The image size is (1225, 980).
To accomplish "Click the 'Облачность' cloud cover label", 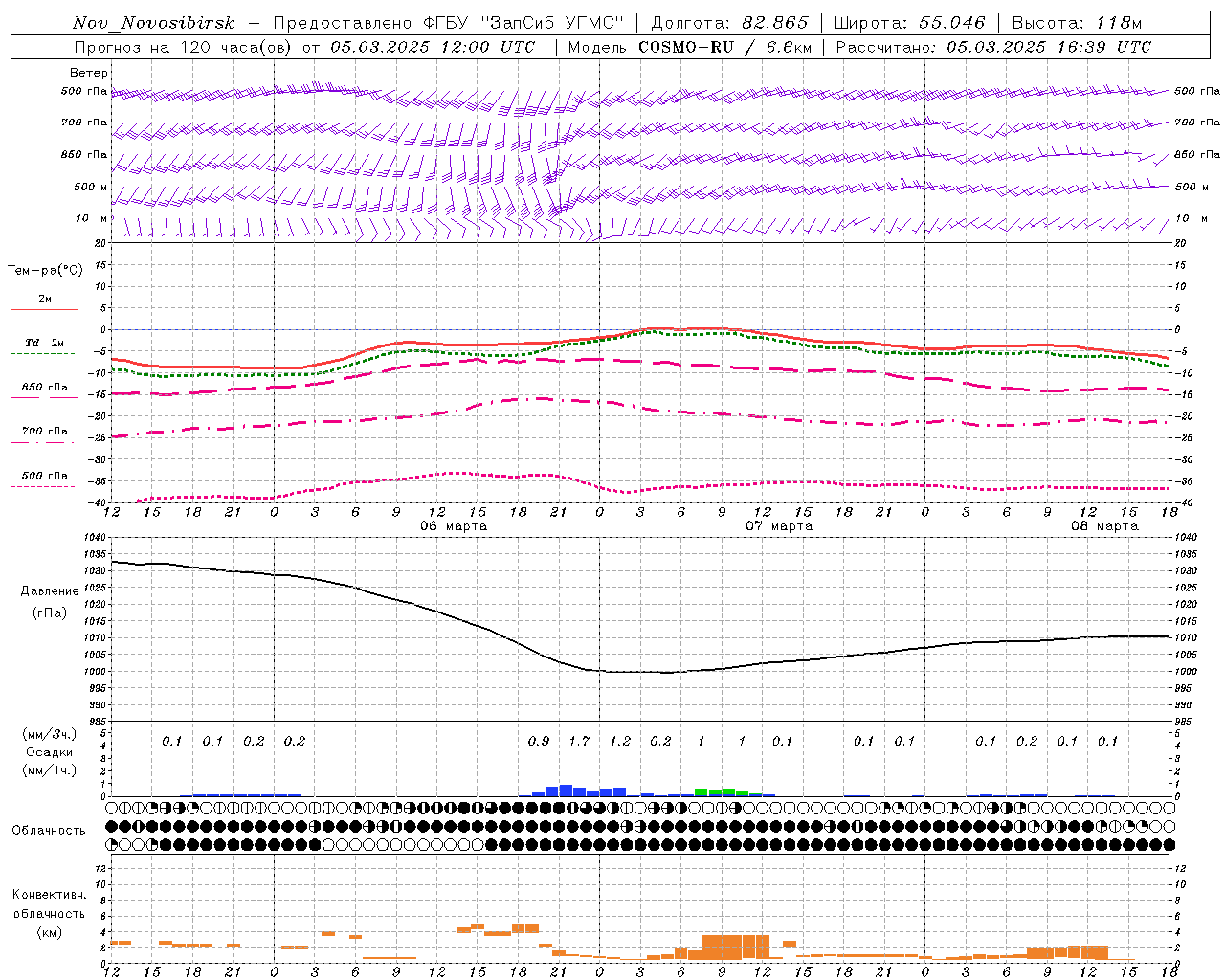I will click(49, 830).
